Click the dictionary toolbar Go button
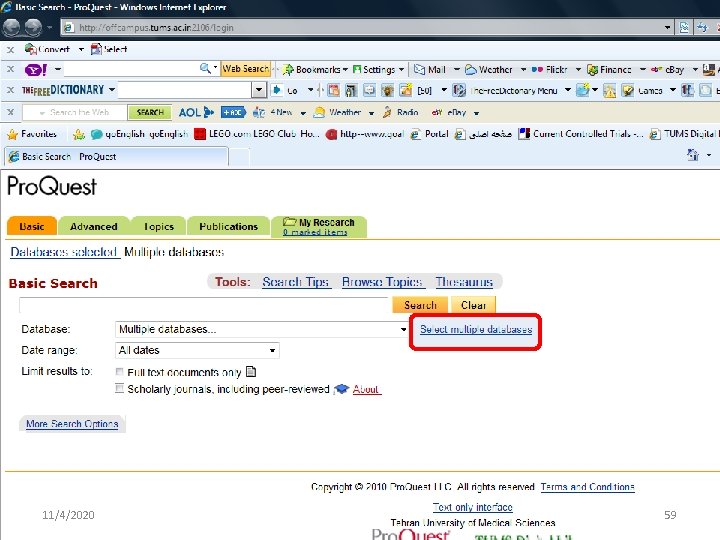 285,90
